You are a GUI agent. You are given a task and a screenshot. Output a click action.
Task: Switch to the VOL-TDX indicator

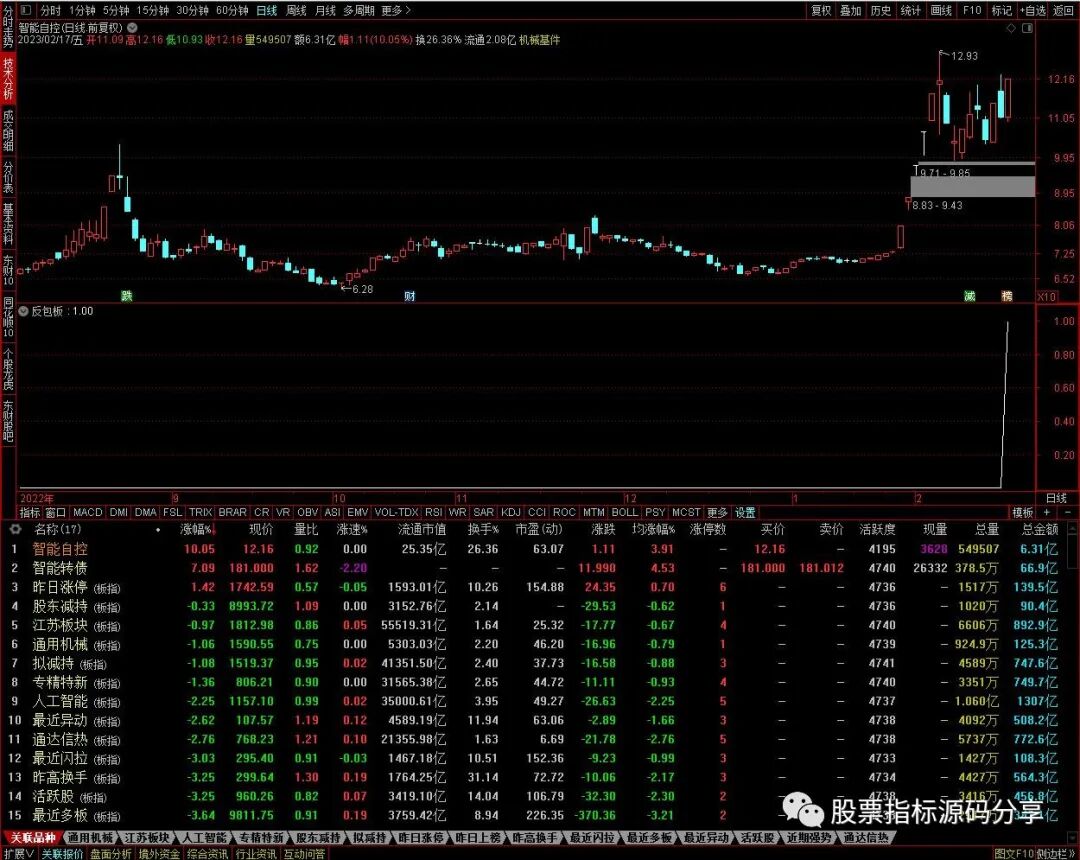click(397, 512)
